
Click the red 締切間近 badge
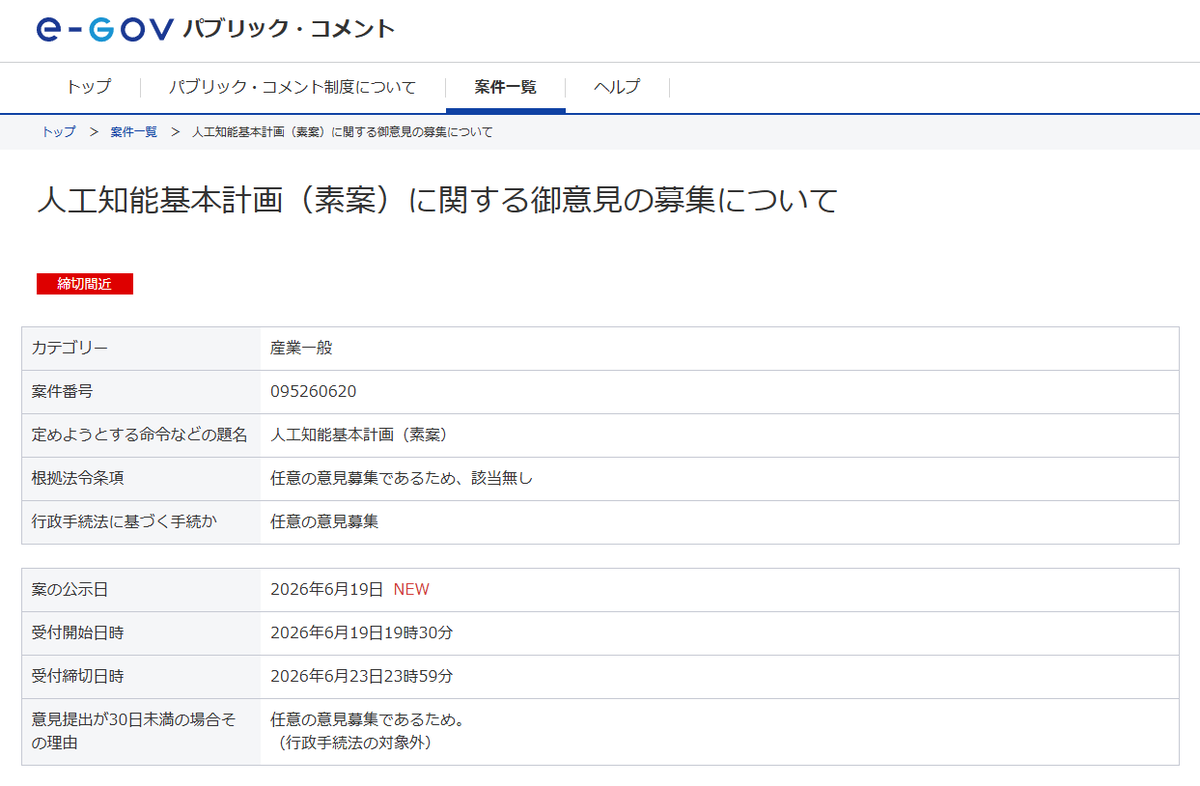point(85,284)
